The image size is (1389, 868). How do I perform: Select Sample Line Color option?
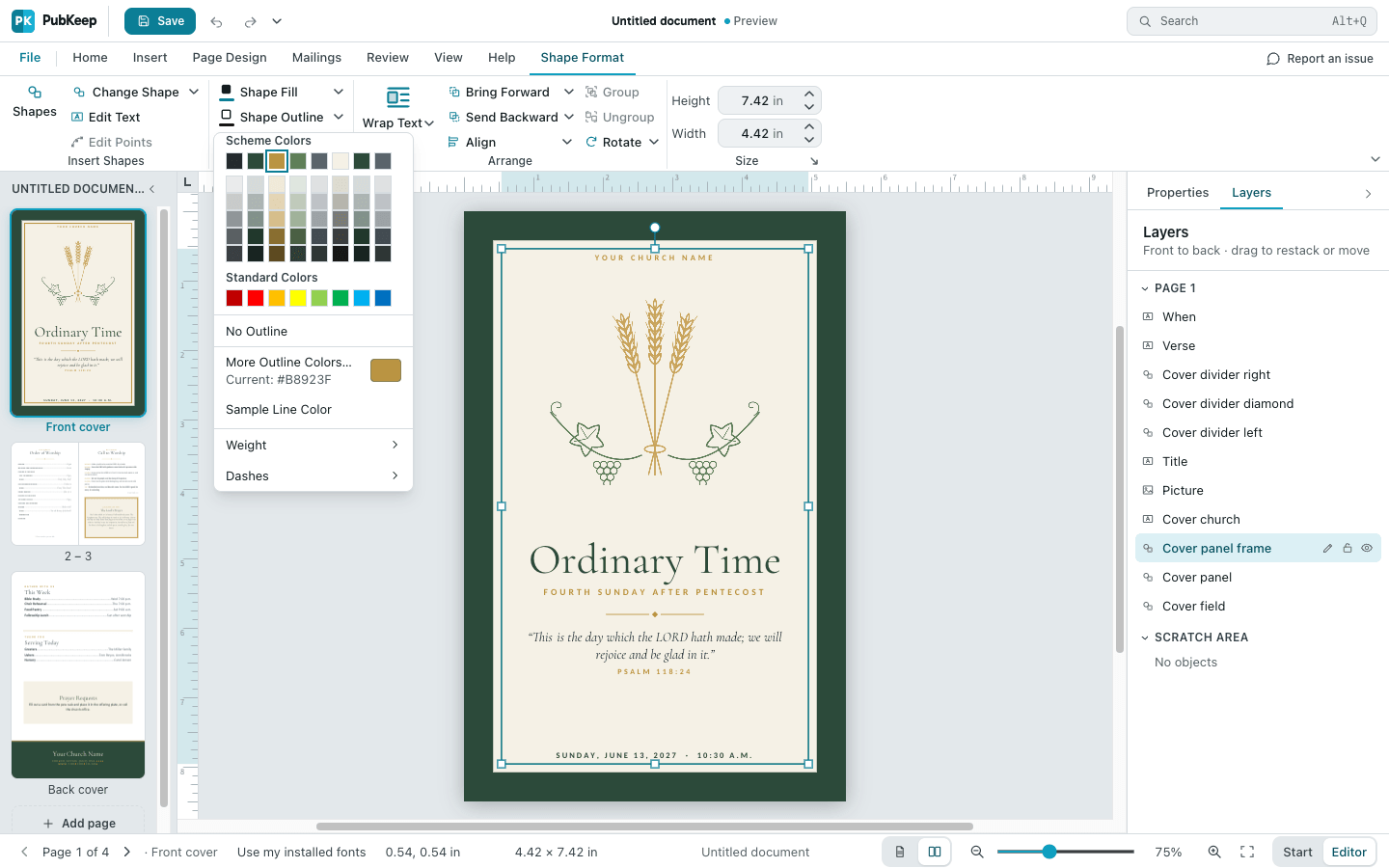[313, 410]
